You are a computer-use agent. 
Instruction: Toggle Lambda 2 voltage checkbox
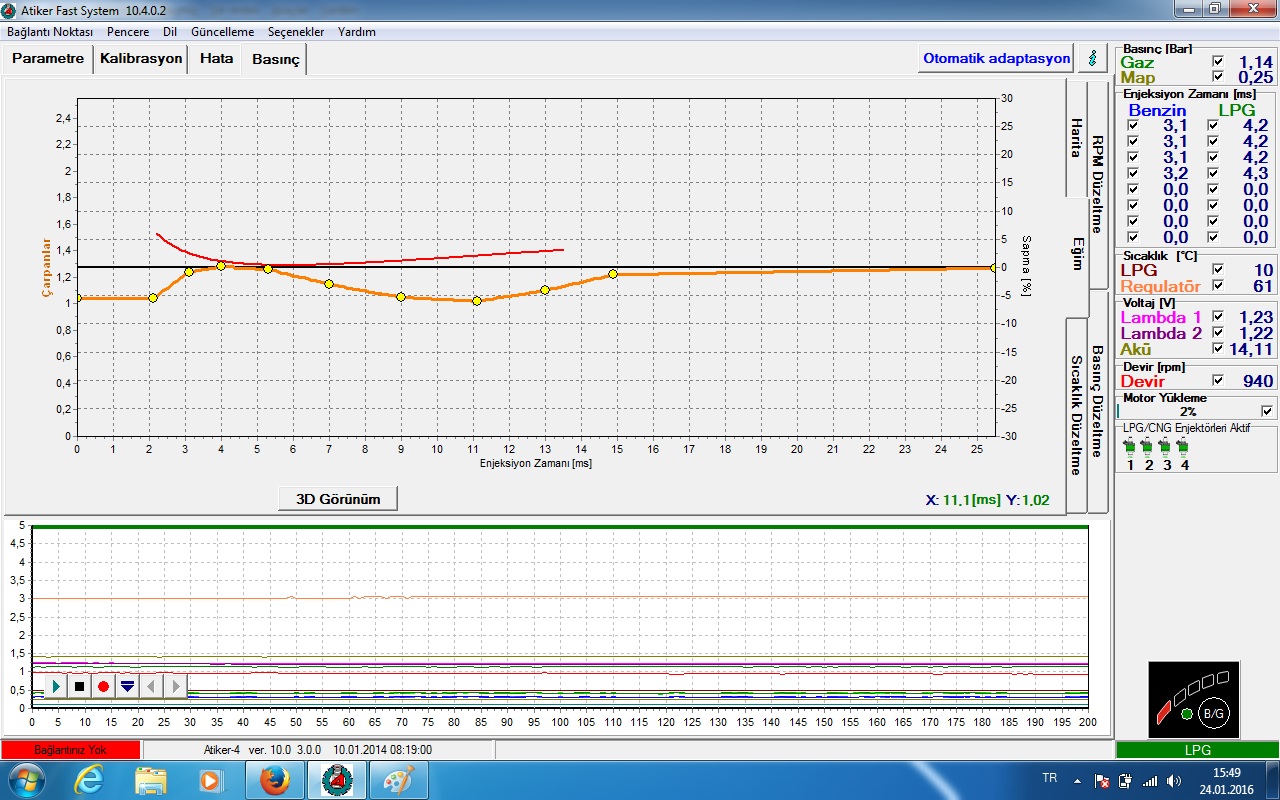pos(1217,332)
